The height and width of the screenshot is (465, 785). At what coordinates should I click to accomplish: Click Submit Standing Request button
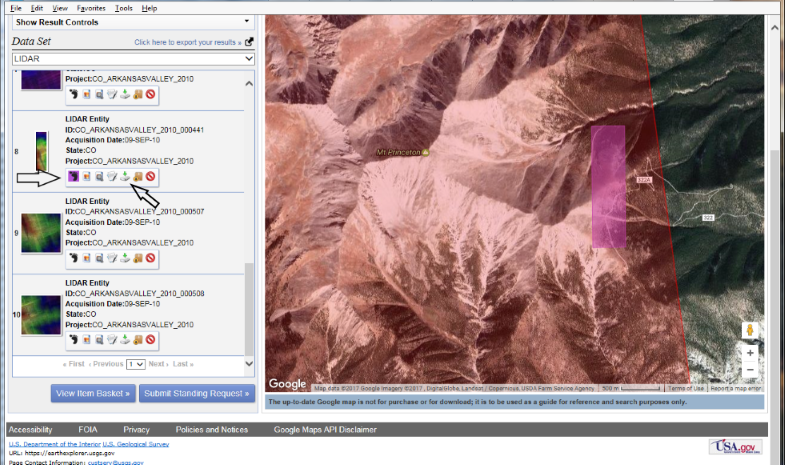tap(196, 393)
